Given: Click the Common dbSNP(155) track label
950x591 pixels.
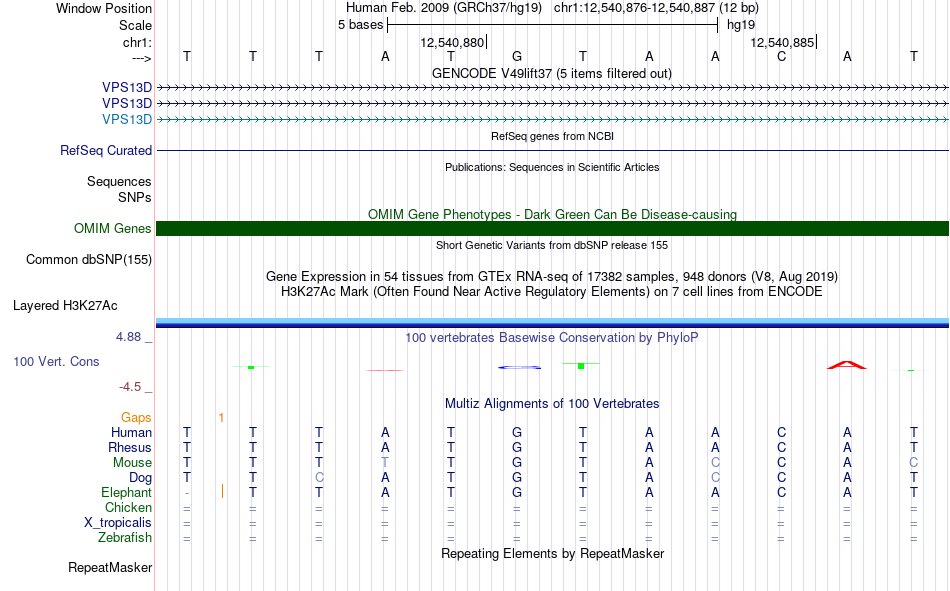Looking at the screenshot, I should tap(89, 259).
